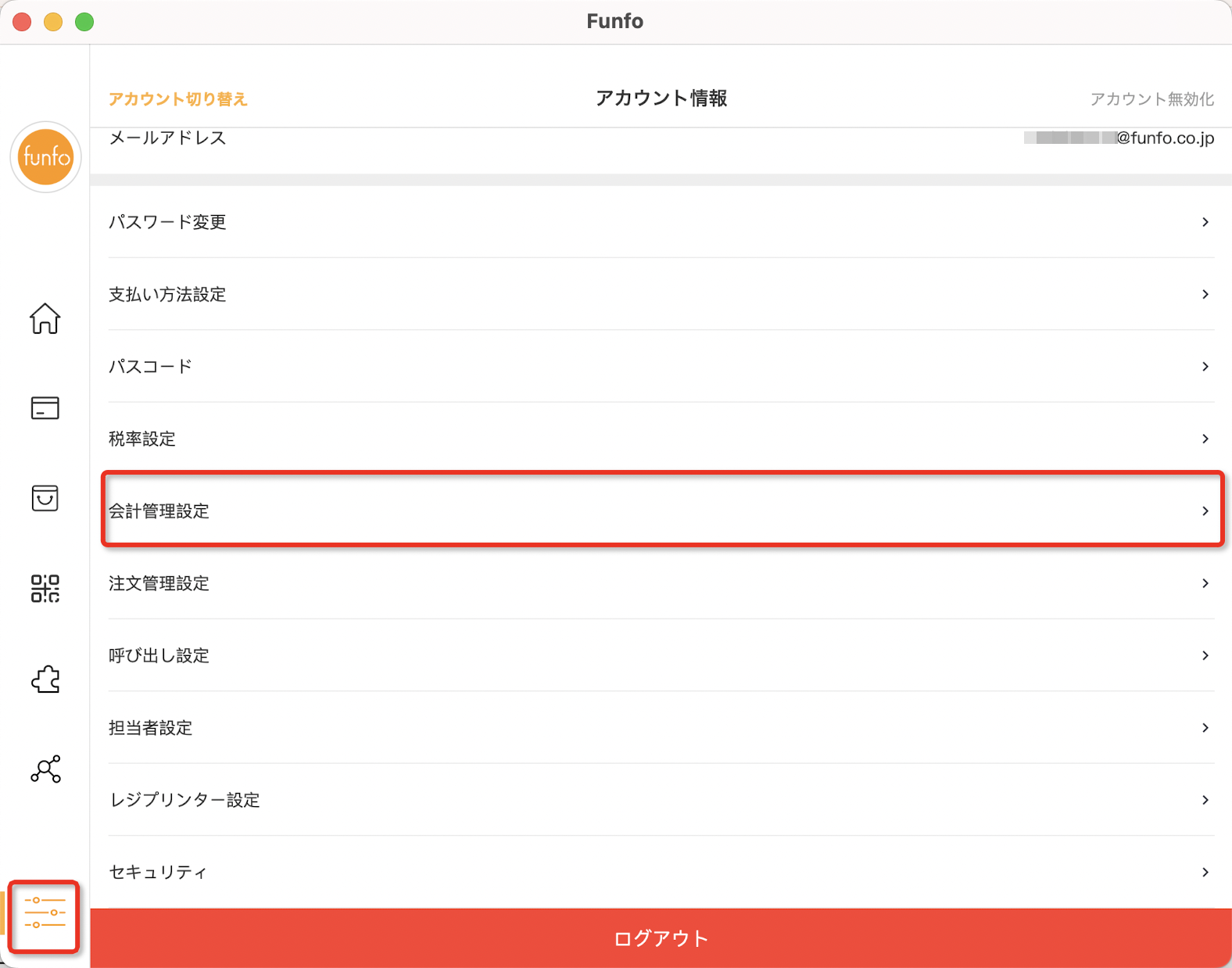Expand chevron on 担当者設定 row
Screen dimensions: 1232x968
pos(1205,728)
